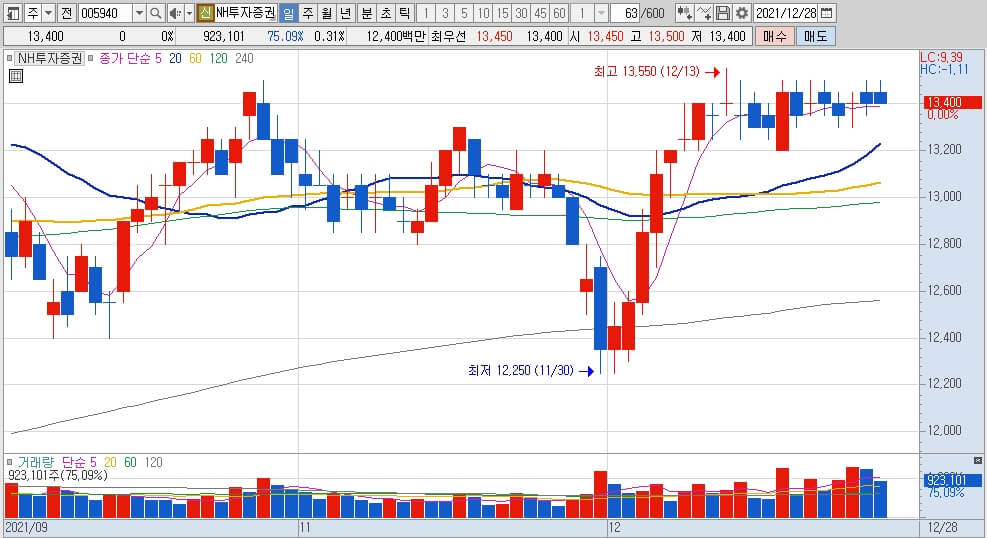Click the panel layout icon at the toolbar start
Screen dimensions: 987x538
[13, 13]
